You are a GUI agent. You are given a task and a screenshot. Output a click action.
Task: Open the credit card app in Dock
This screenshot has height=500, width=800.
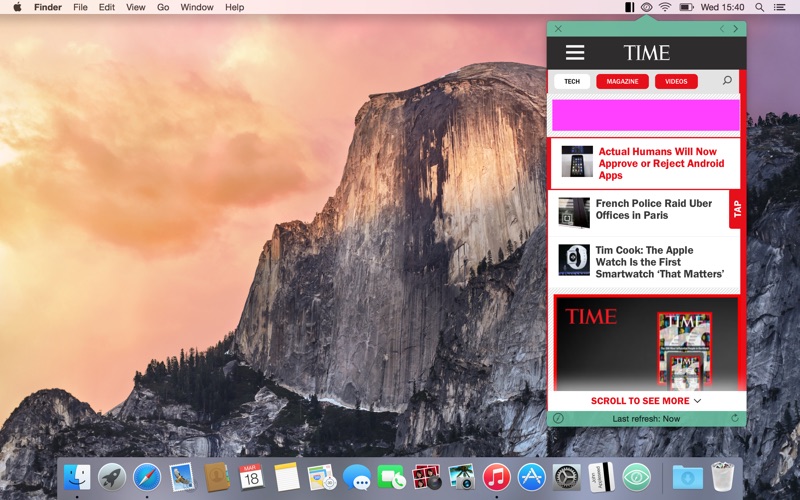(x=601, y=478)
